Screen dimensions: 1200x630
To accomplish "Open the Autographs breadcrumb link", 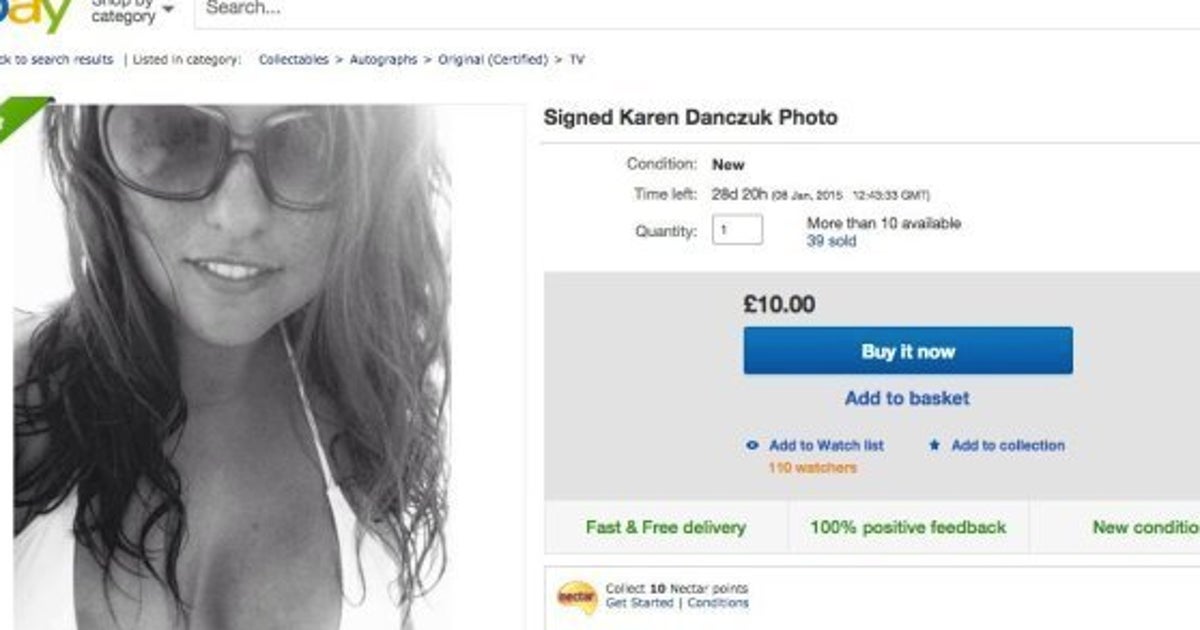I will 383,60.
